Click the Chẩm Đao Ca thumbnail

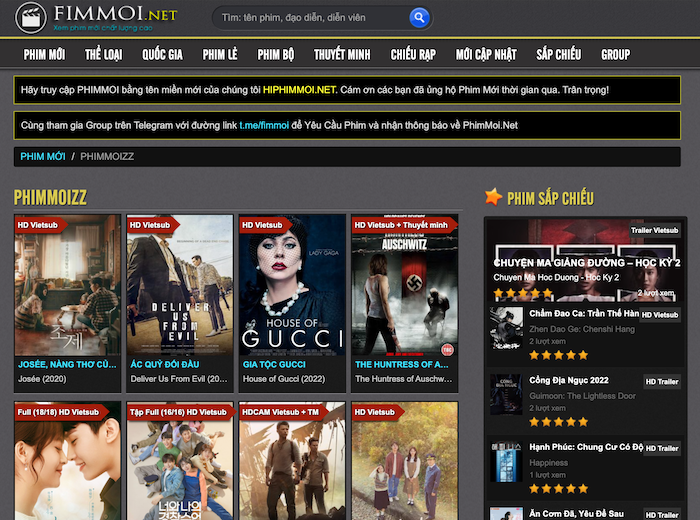click(x=506, y=328)
